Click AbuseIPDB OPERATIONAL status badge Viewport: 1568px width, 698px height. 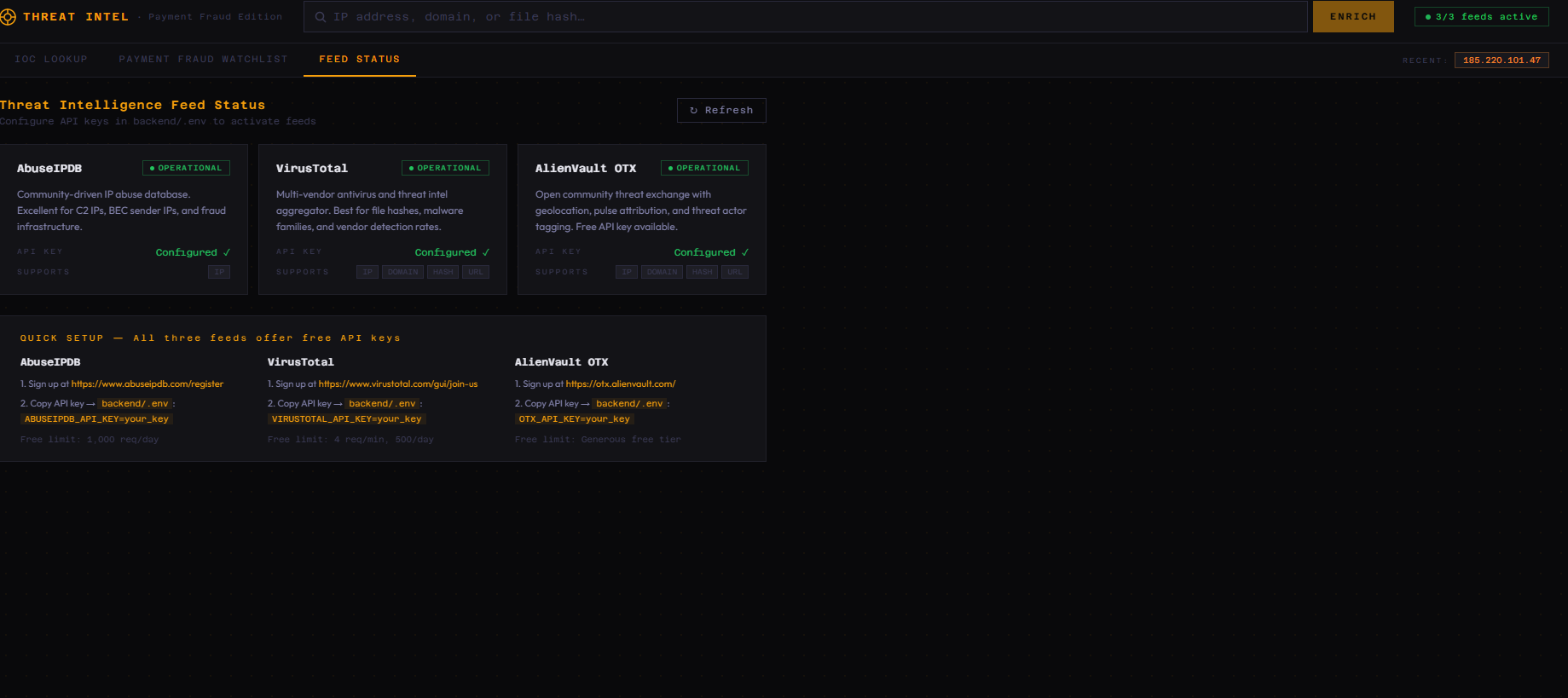[x=186, y=168]
